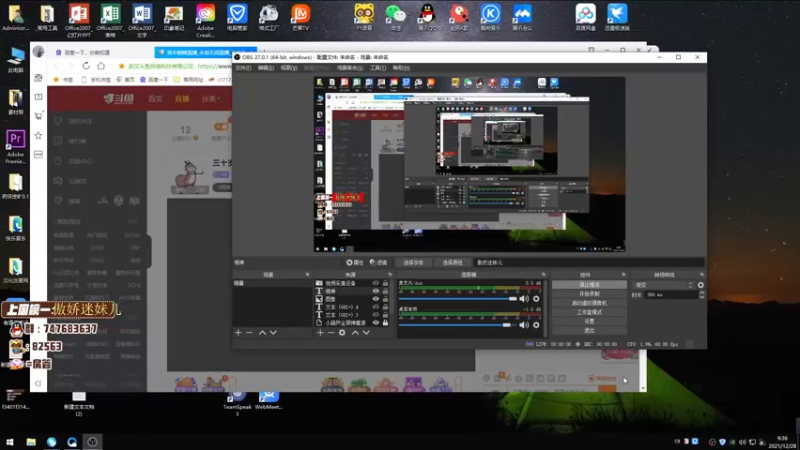Pop out the scene transitions dock panel
This screenshot has height=450, width=800.
tap(702, 275)
